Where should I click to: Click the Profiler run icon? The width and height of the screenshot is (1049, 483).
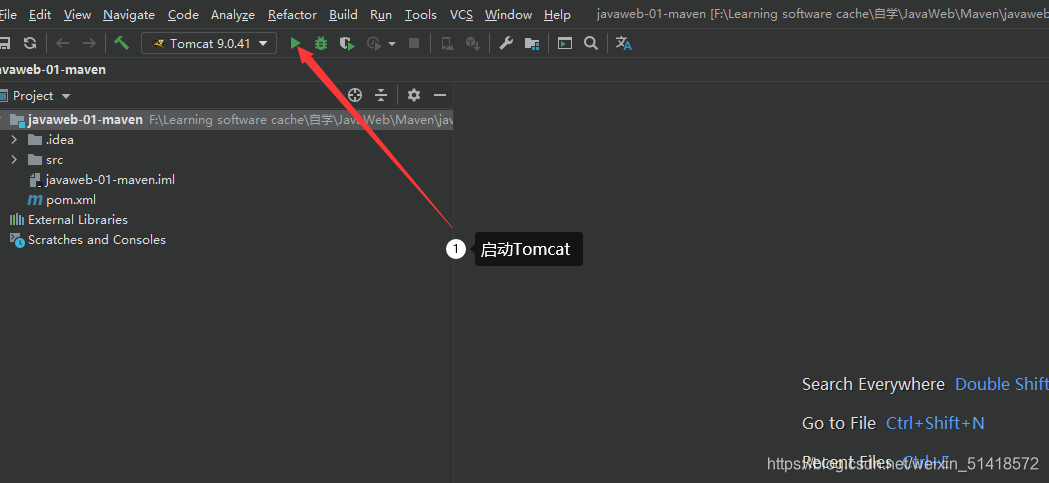click(x=374, y=43)
